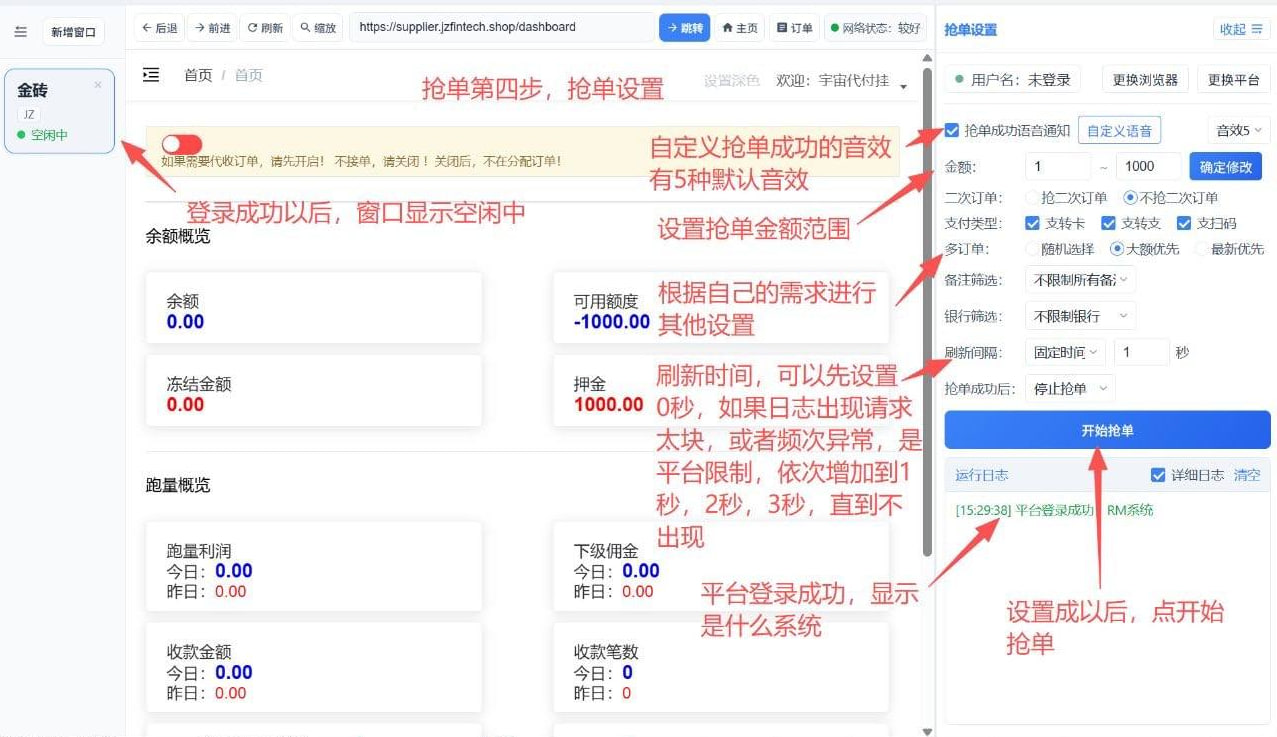Go to 主页 home icon button
The image size is (1277, 737).
pos(740,28)
